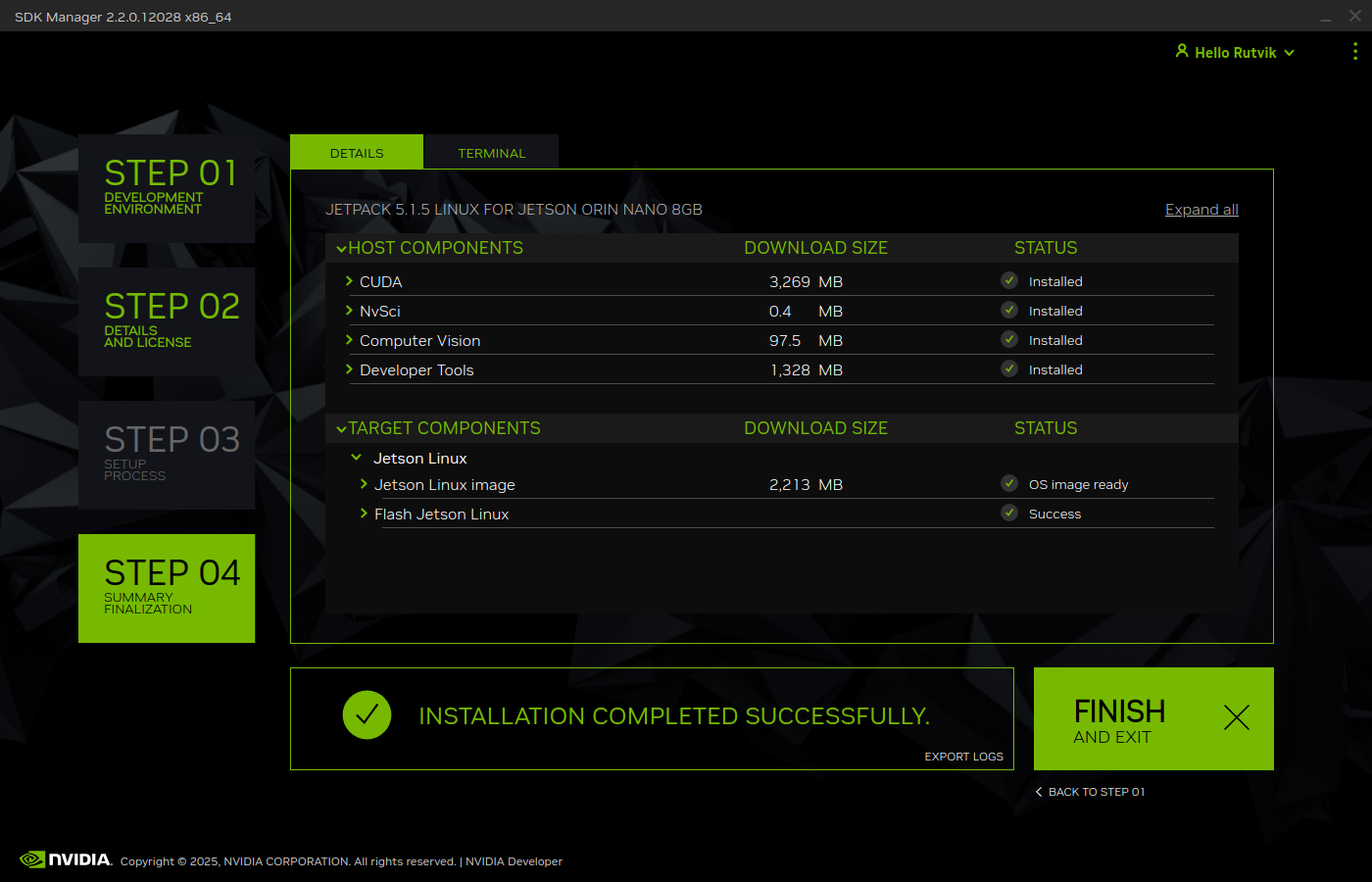Image resolution: width=1372 pixels, height=882 pixels.
Task: Switch to the Terminal tab
Action: coord(491,153)
